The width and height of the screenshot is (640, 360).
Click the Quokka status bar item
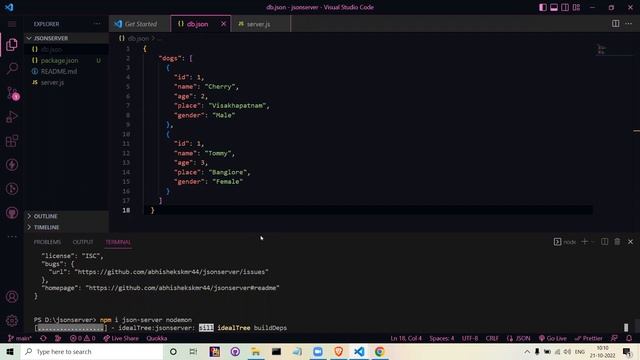pos(157,338)
